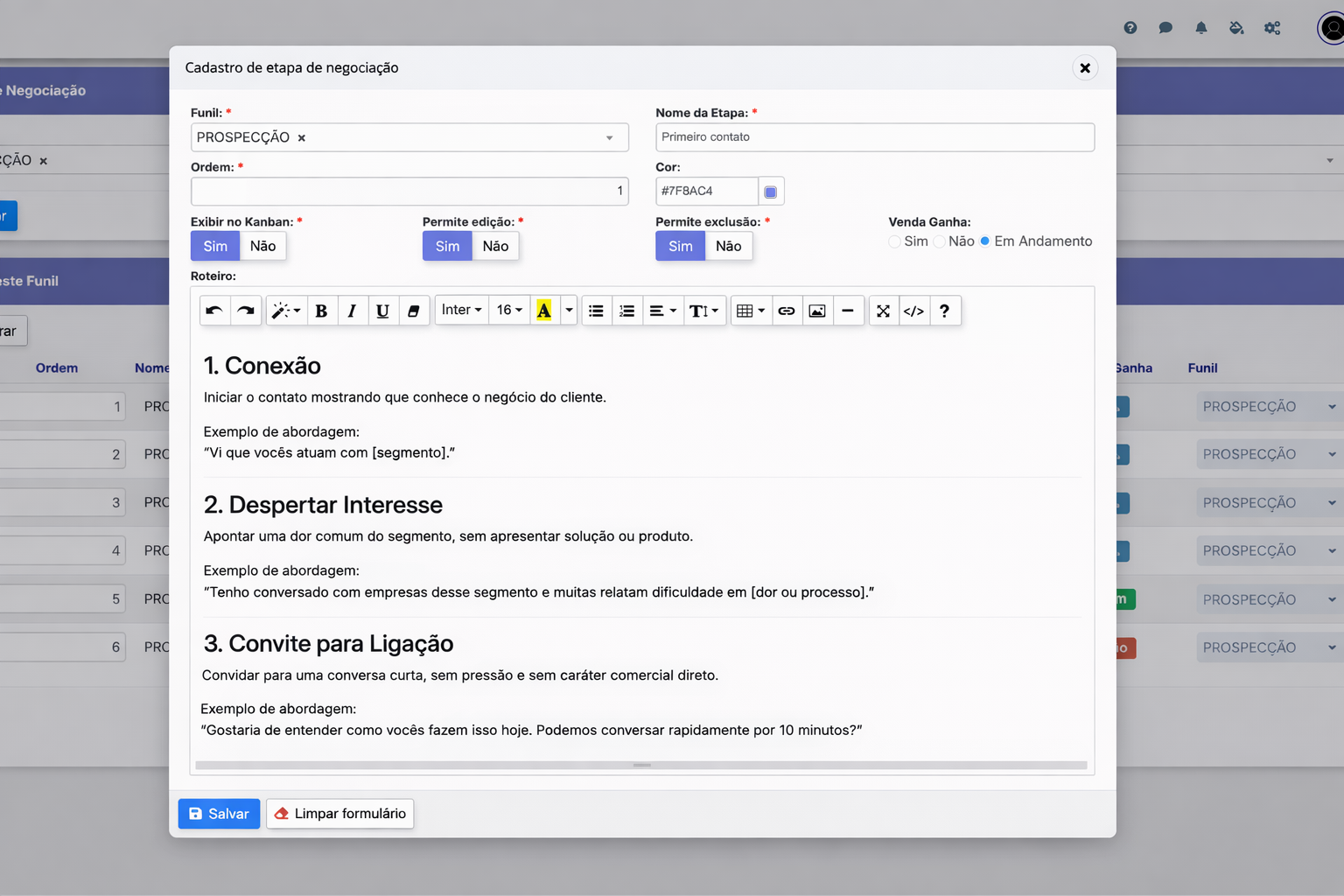1344x896 pixels.
Task: Insert a picture into the script
Action: coord(817,311)
